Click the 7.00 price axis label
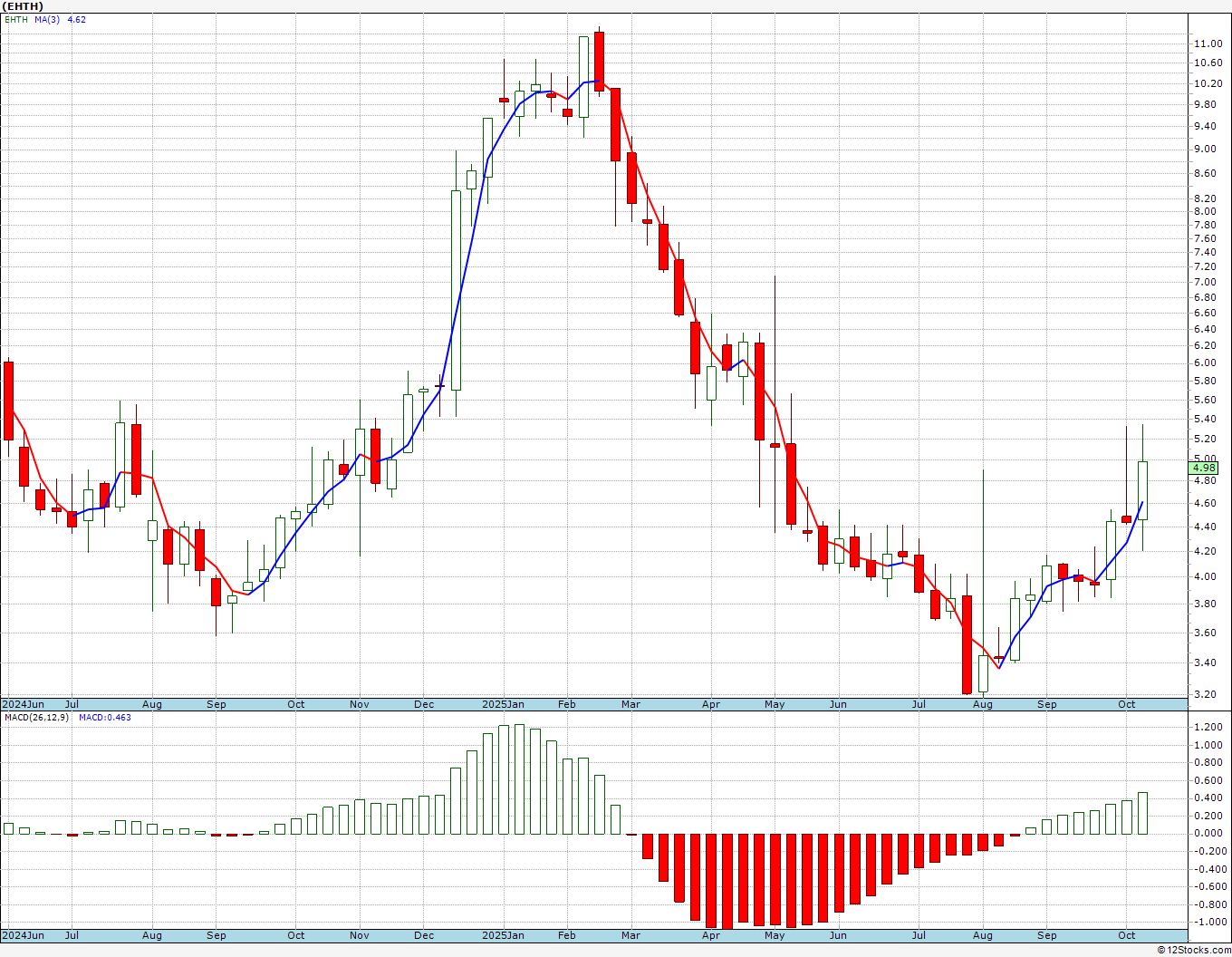1232x957 pixels. pos(1205,282)
